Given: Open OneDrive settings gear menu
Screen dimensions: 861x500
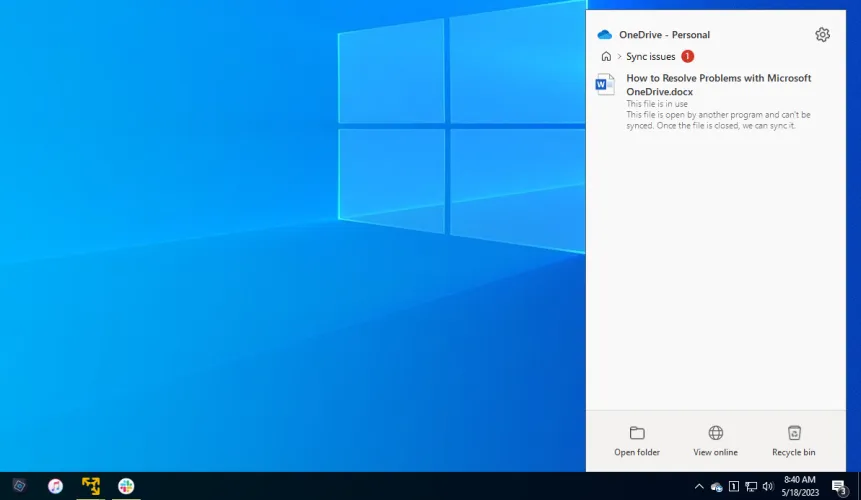Looking at the screenshot, I should click(822, 35).
